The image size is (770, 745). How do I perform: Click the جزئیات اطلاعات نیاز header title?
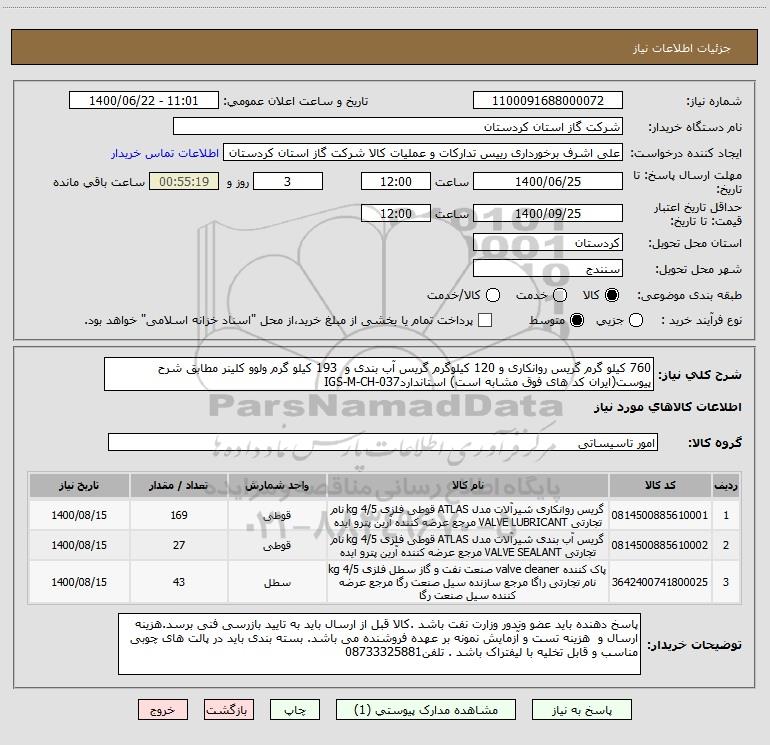682,48
